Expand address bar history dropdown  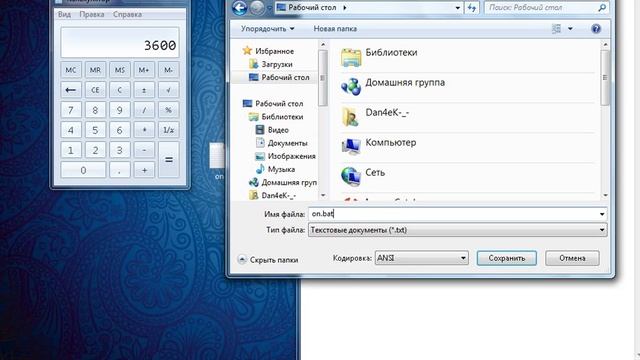(x=457, y=8)
